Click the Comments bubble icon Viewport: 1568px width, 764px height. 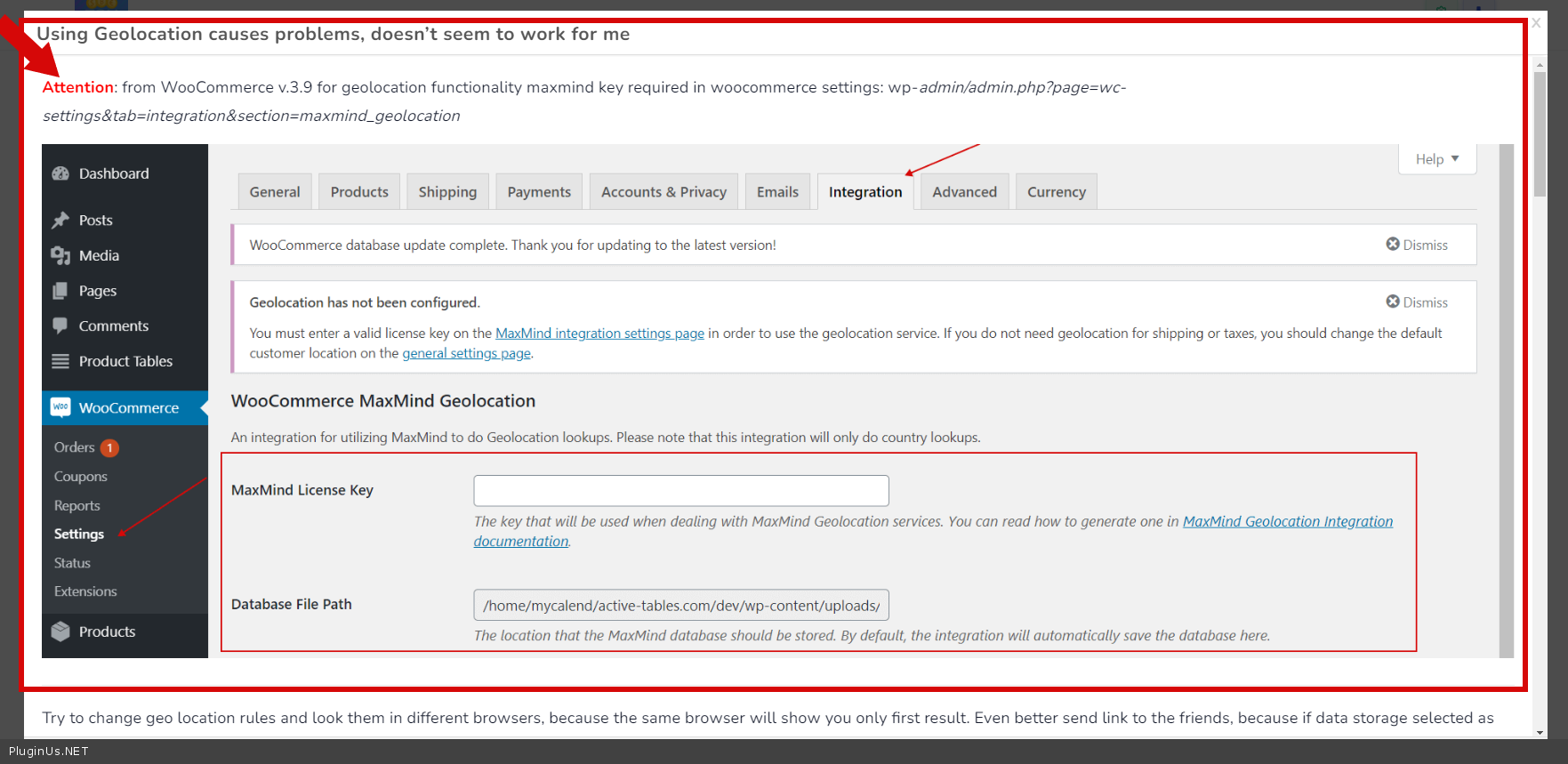pos(60,326)
